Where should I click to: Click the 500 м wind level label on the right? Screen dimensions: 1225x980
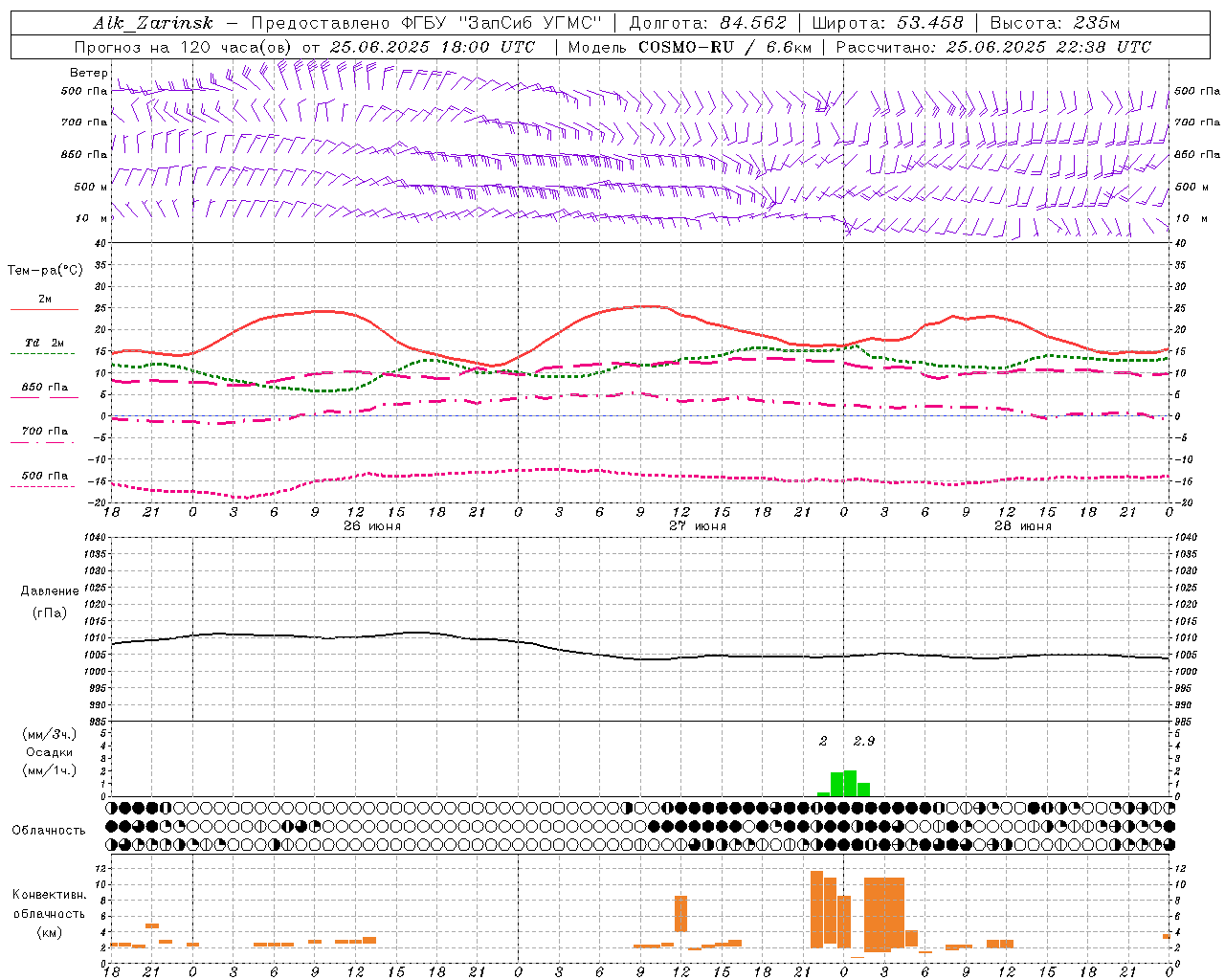point(1191,187)
